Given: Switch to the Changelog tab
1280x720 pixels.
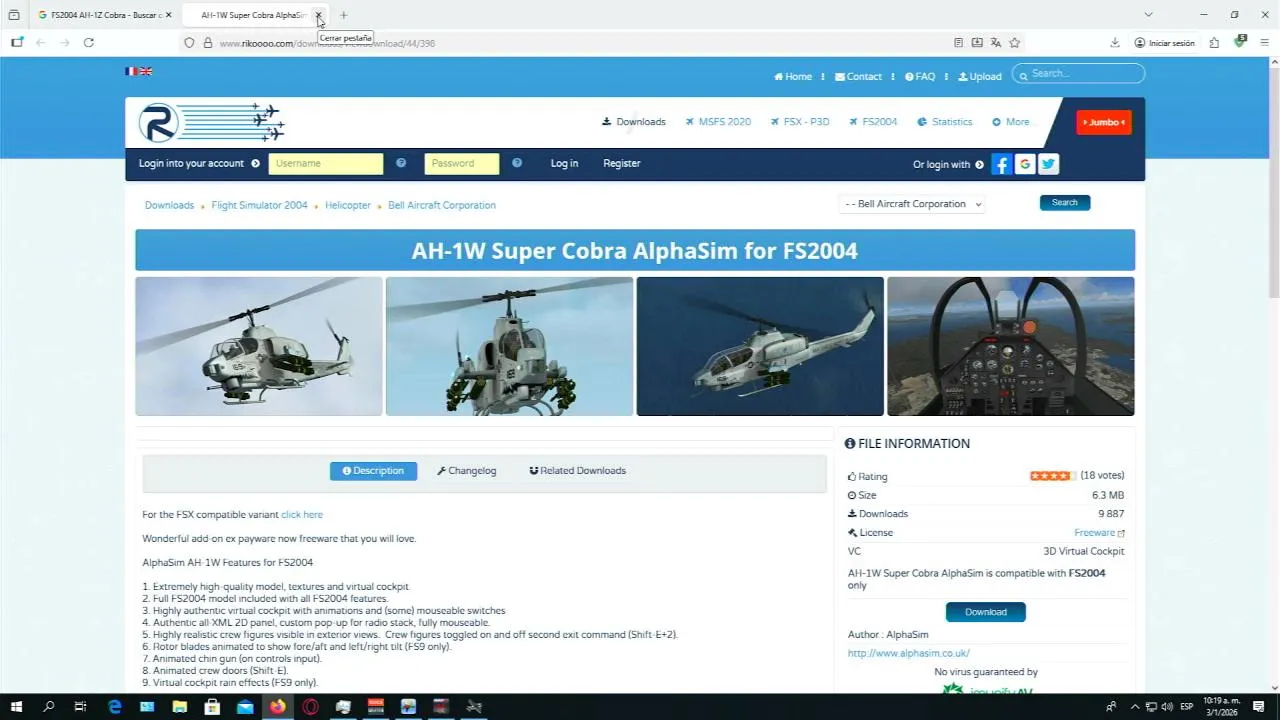Looking at the screenshot, I should point(466,471).
